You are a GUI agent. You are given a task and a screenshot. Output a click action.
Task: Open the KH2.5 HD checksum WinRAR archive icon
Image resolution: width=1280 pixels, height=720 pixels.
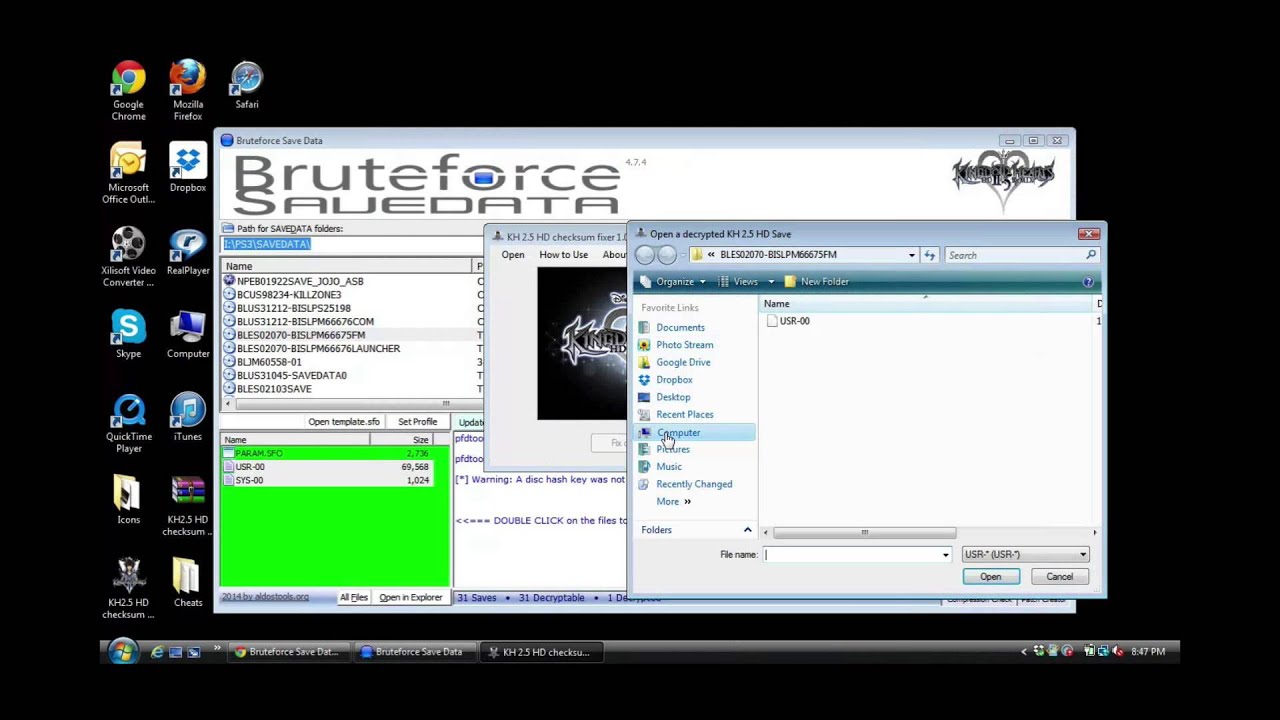188,506
